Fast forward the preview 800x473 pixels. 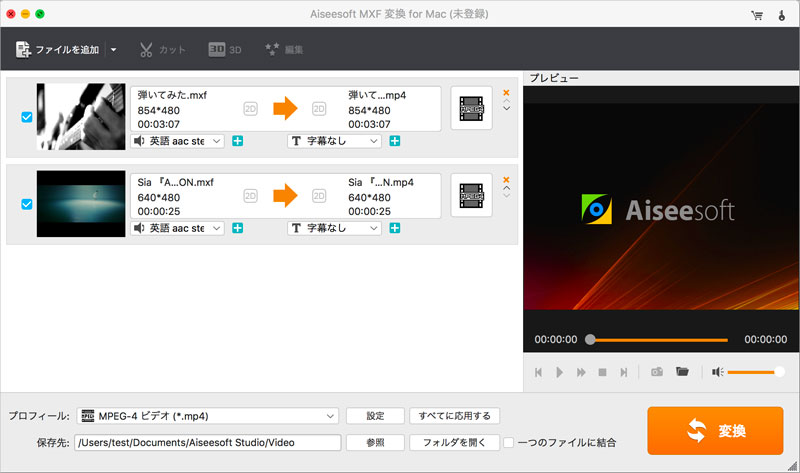pos(581,372)
